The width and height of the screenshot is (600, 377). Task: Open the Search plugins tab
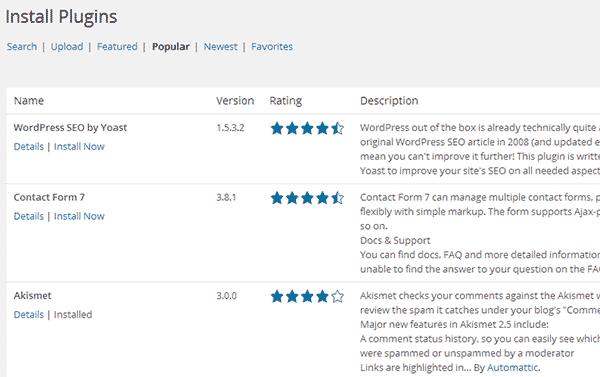tap(22, 47)
